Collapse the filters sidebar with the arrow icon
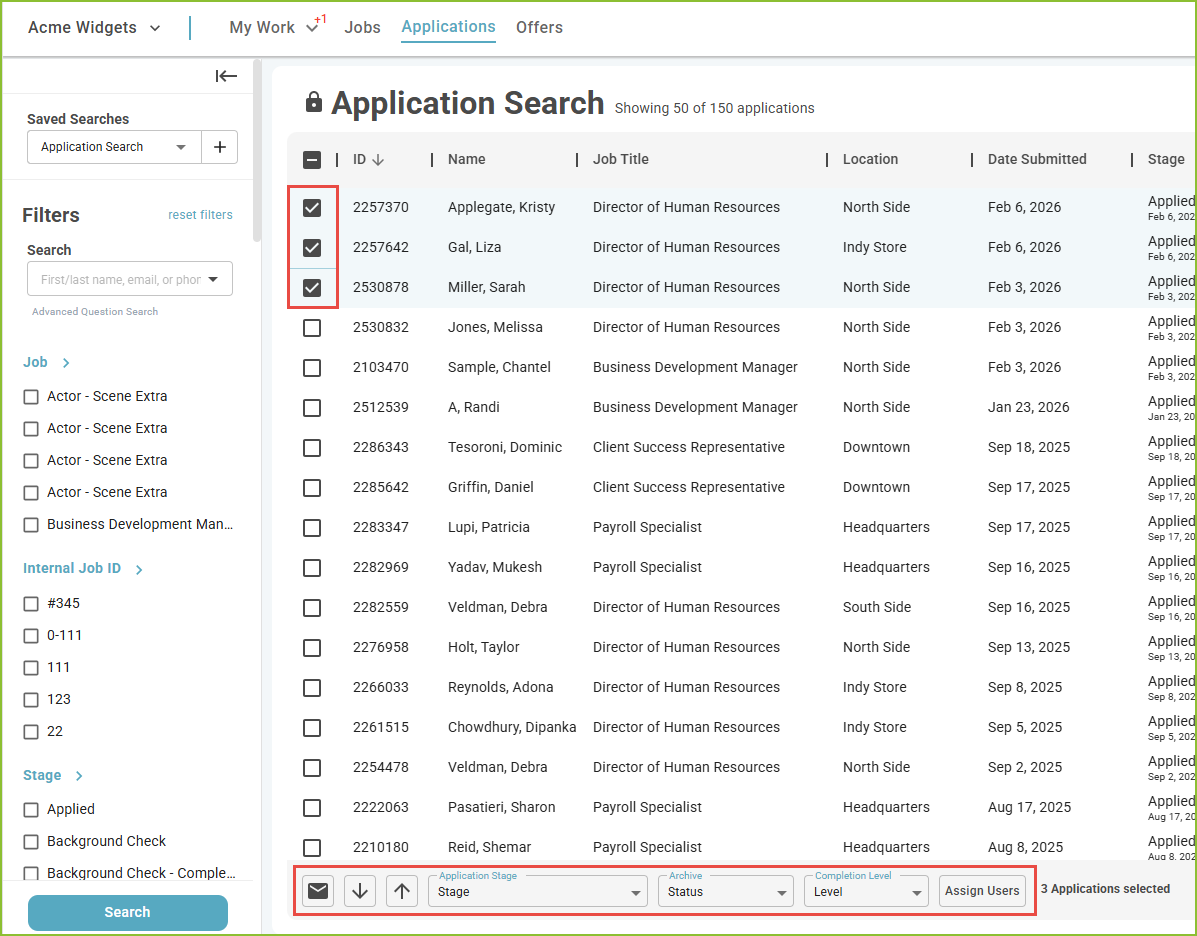 226,76
